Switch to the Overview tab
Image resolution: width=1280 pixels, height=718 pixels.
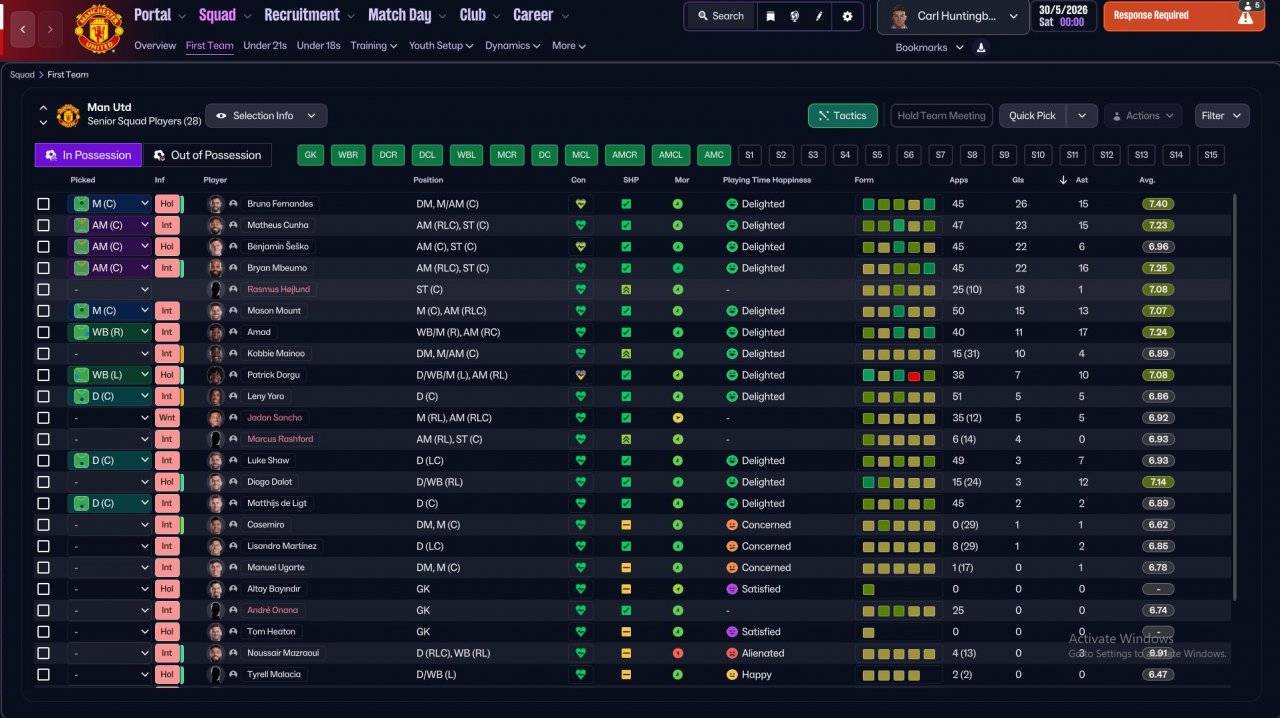tap(155, 46)
